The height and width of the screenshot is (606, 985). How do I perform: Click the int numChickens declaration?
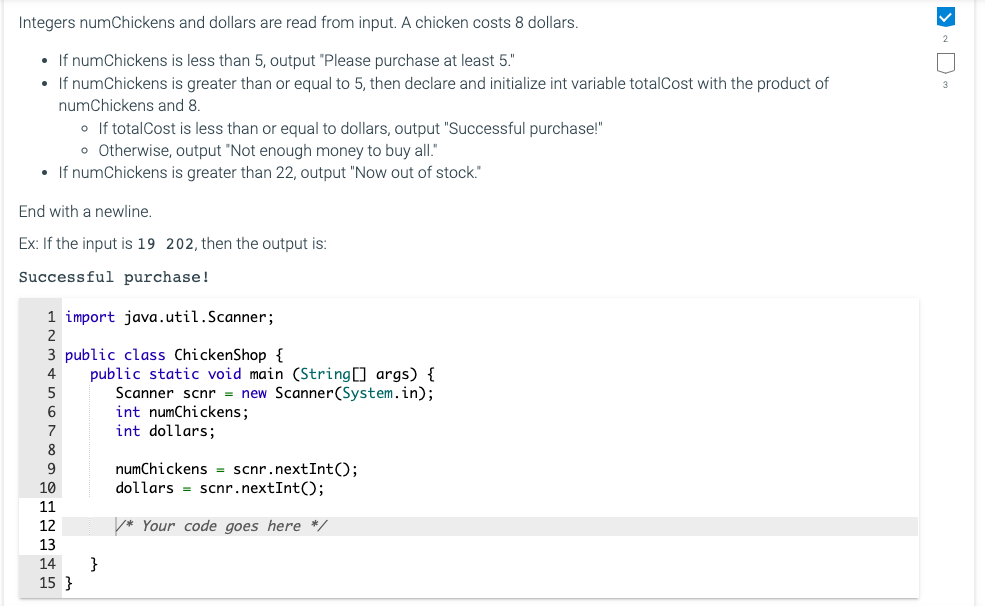[x=181, y=411]
